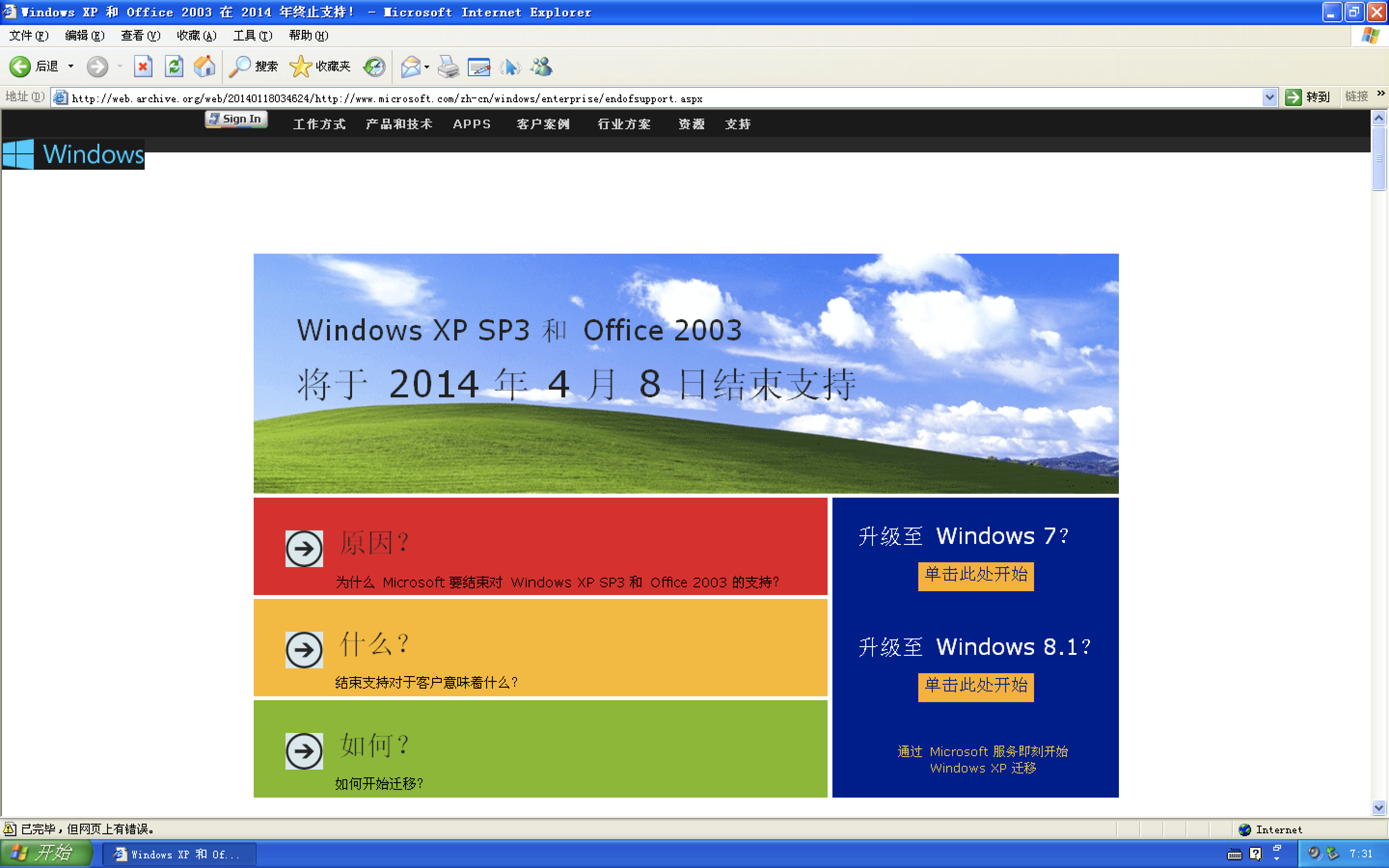Open the Forward button dropdown arrow
Viewport: 1389px width, 868px height.
[120, 67]
